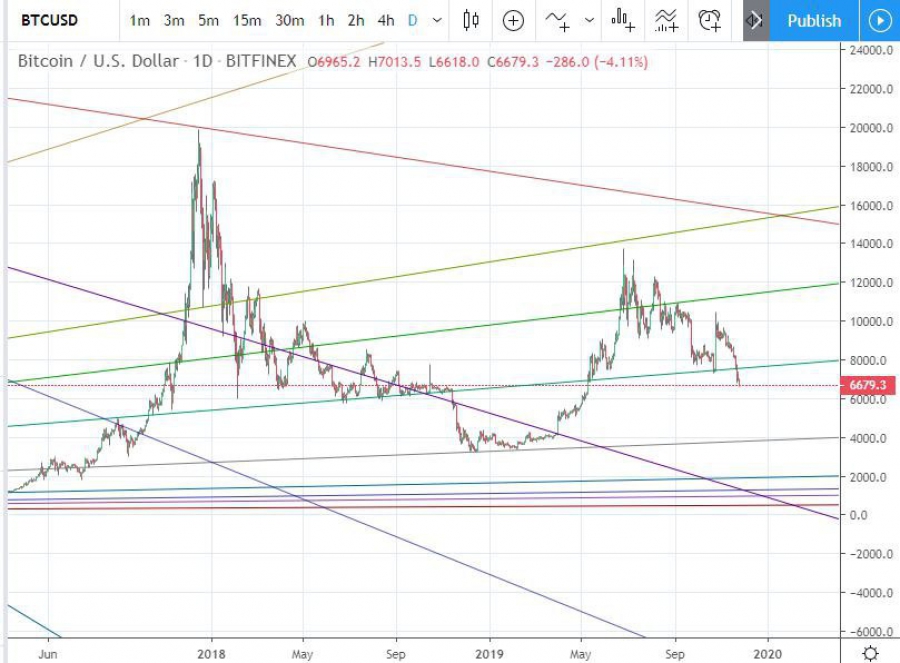Choose the 1m interval tab
Image resolution: width=900 pixels, height=663 pixels.
point(139,21)
